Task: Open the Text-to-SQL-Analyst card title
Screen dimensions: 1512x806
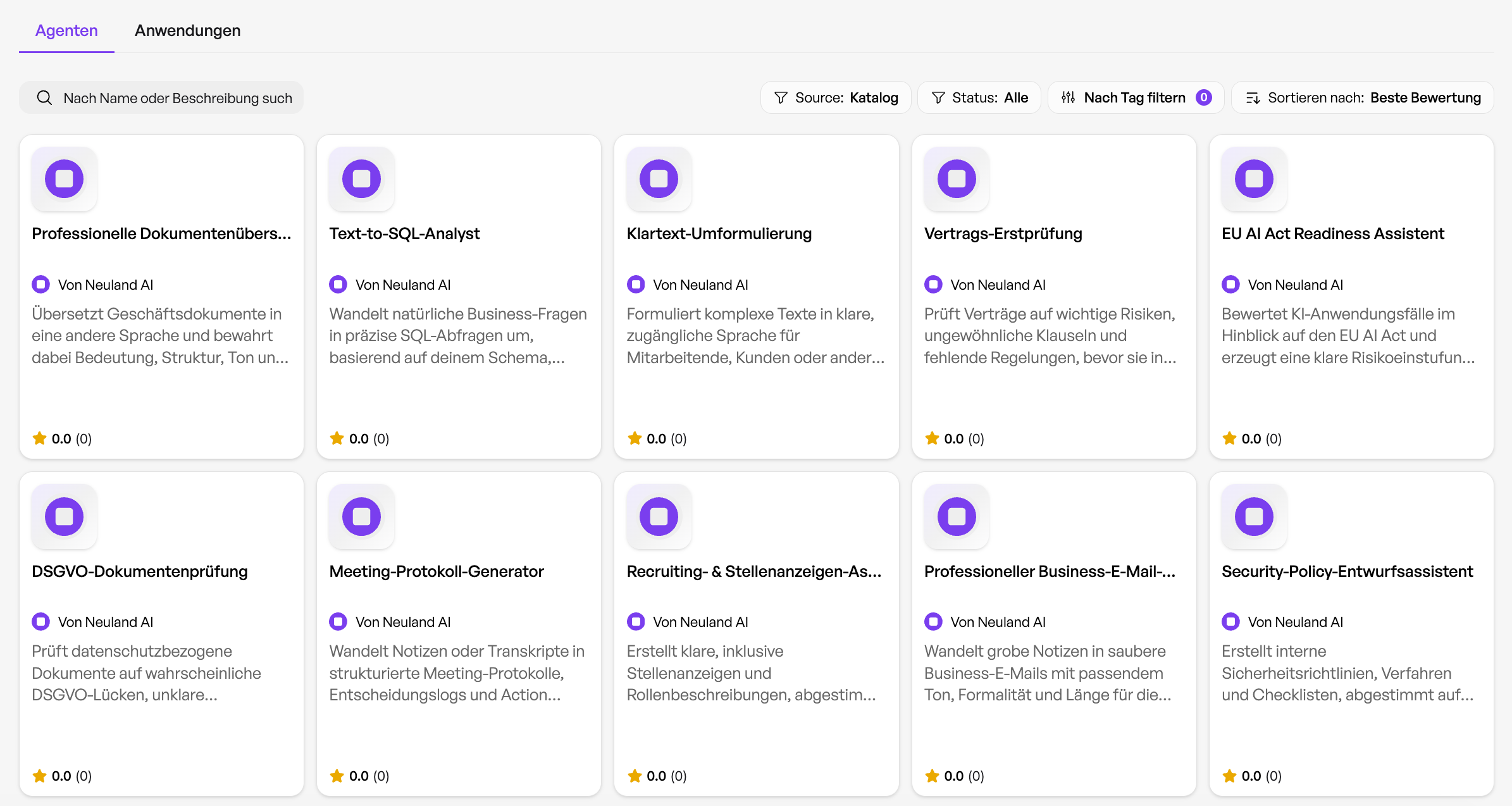Action: 404,233
